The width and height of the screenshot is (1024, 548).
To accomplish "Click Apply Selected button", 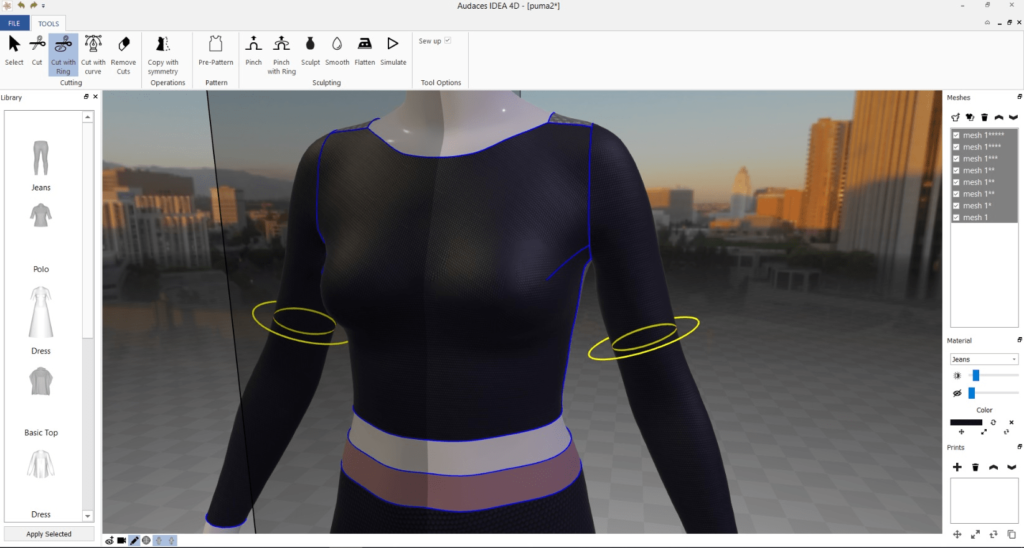I will pyautogui.click(x=49, y=534).
